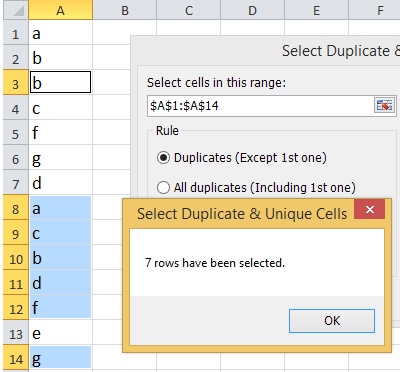Screen dimensions: 400x372
Task: Click OK in the message dialog
Action: click(x=332, y=321)
